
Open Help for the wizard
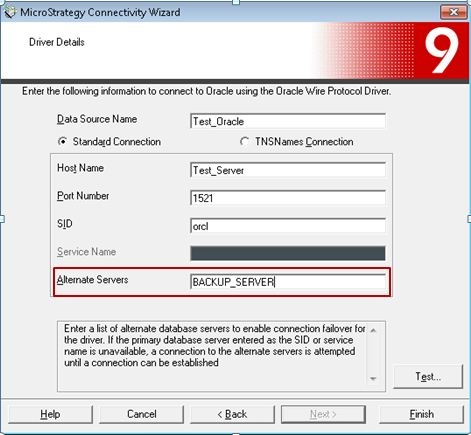(x=50, y=414)
